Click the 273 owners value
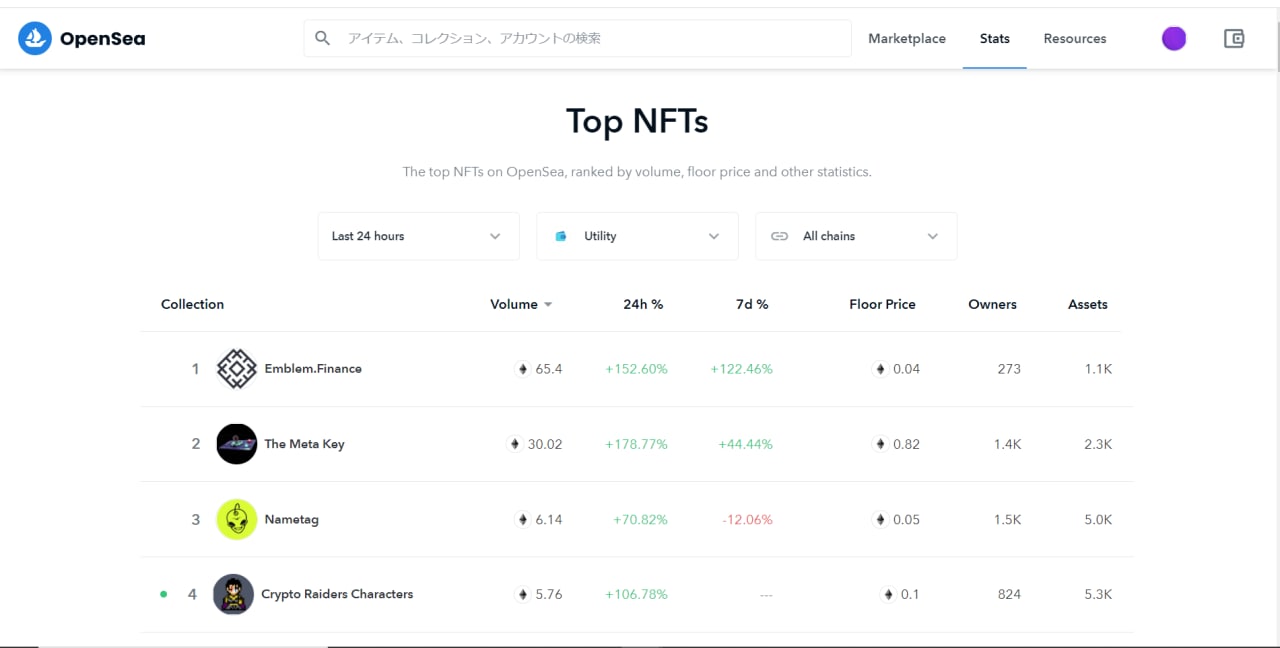The image size is (1280, 648). pyautogui.click(x=1009, y=369)
